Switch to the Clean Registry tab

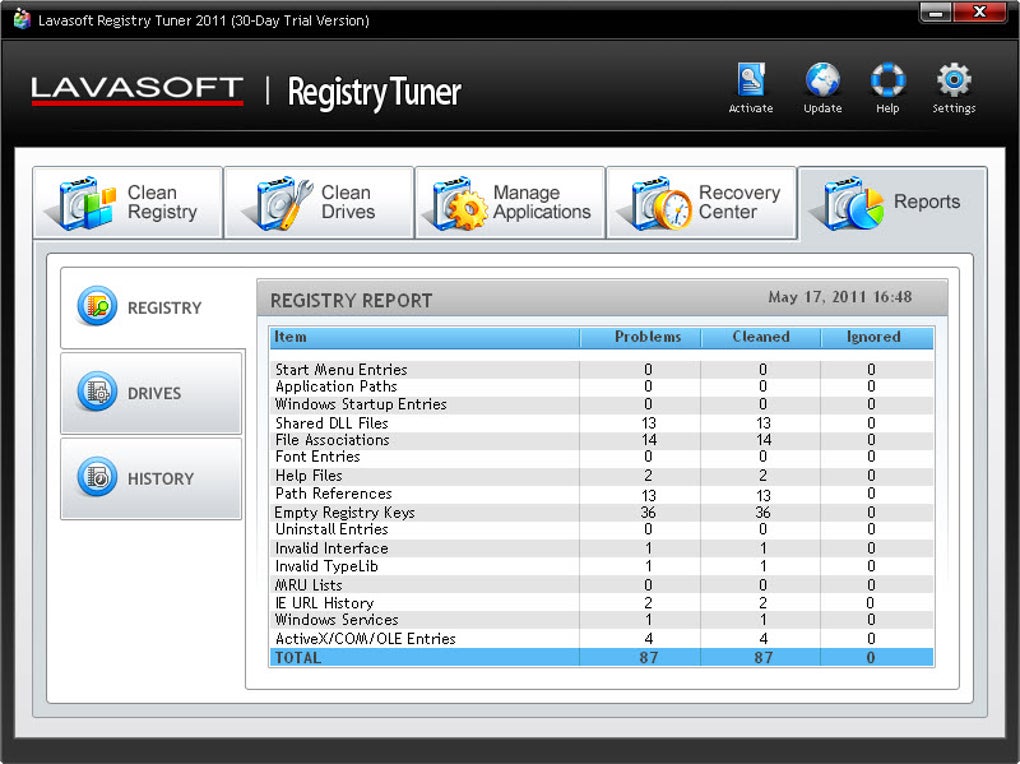click(x=128, y=202)
